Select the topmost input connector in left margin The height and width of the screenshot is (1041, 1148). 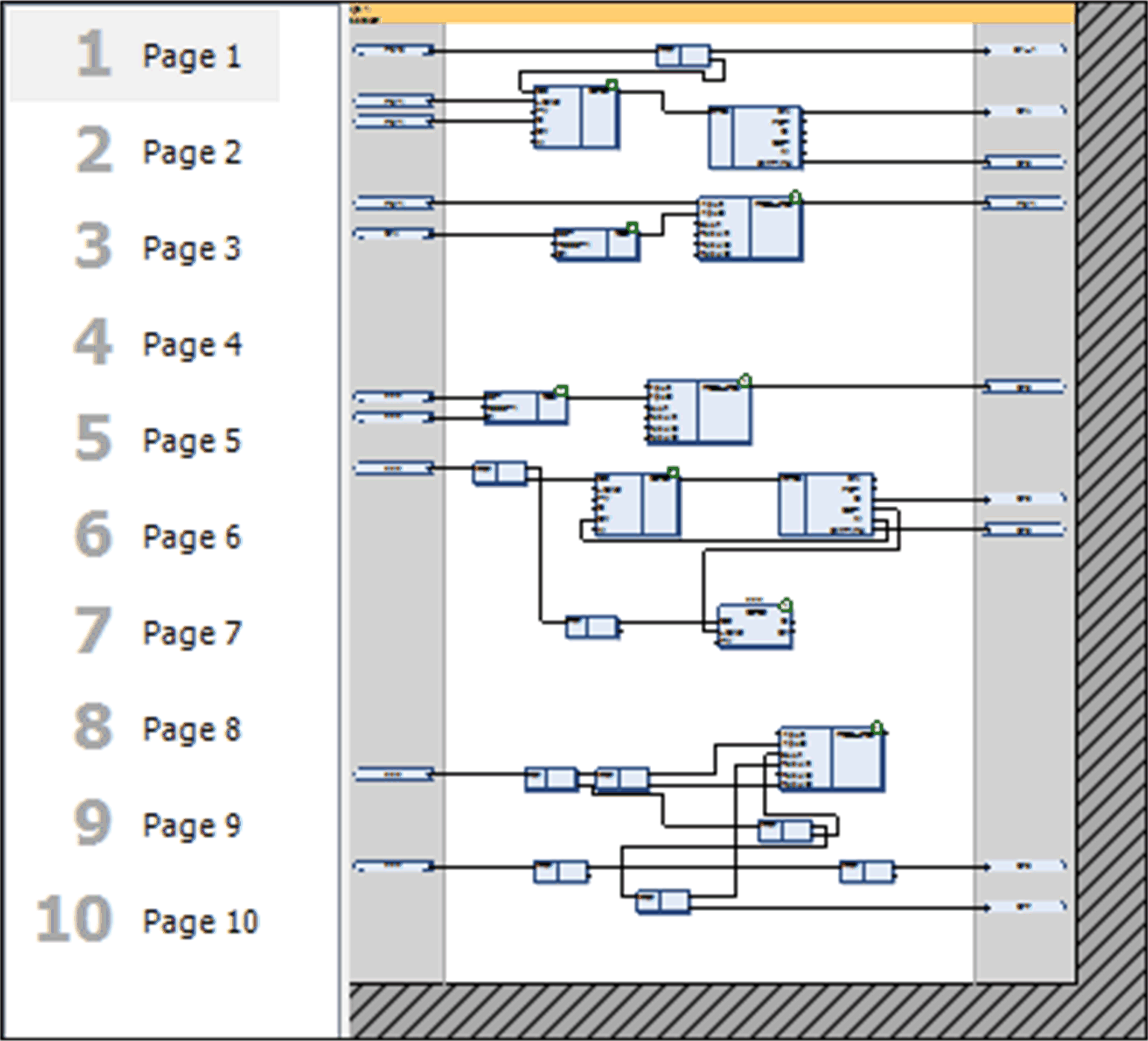pyautogui.click(x=393, y=51)
